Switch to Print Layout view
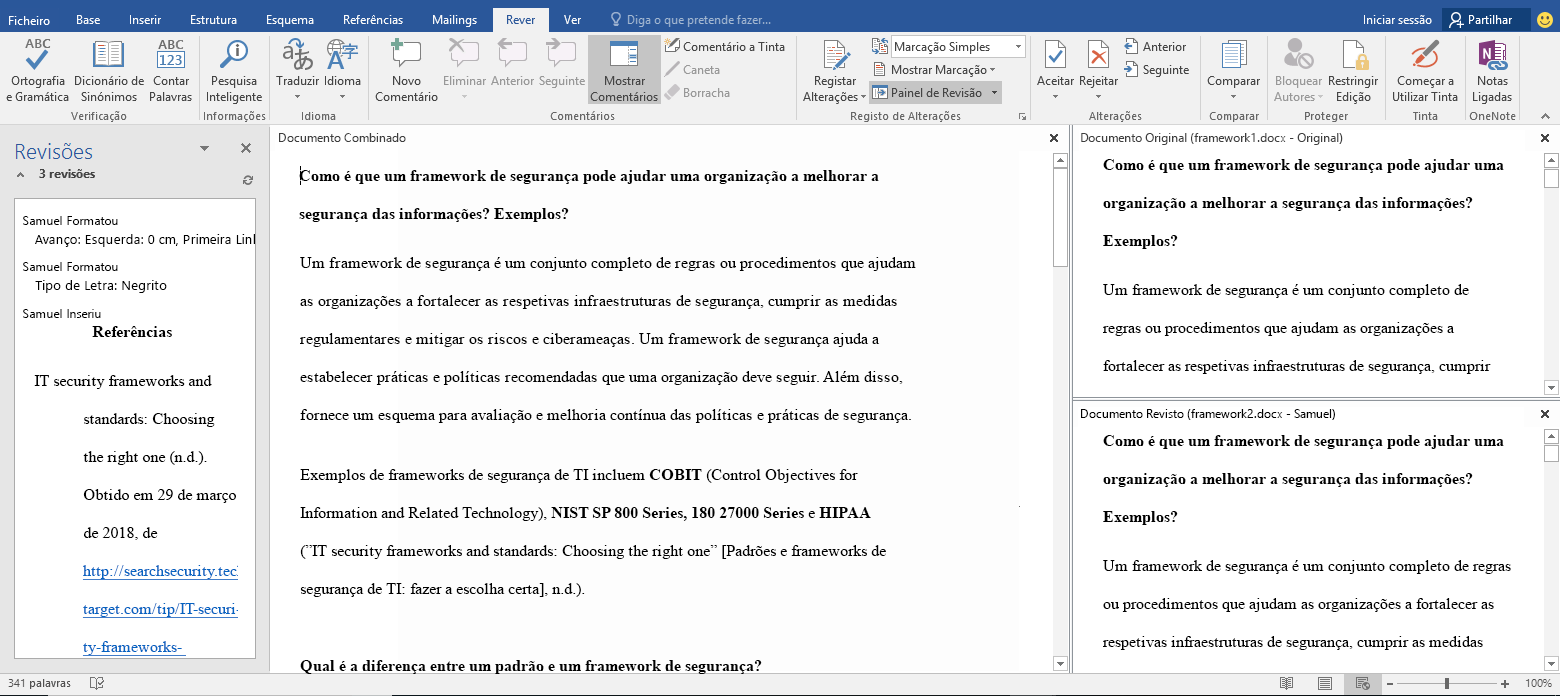The width and height of the screenshot is (1560, 696). tap(1325, 683)
